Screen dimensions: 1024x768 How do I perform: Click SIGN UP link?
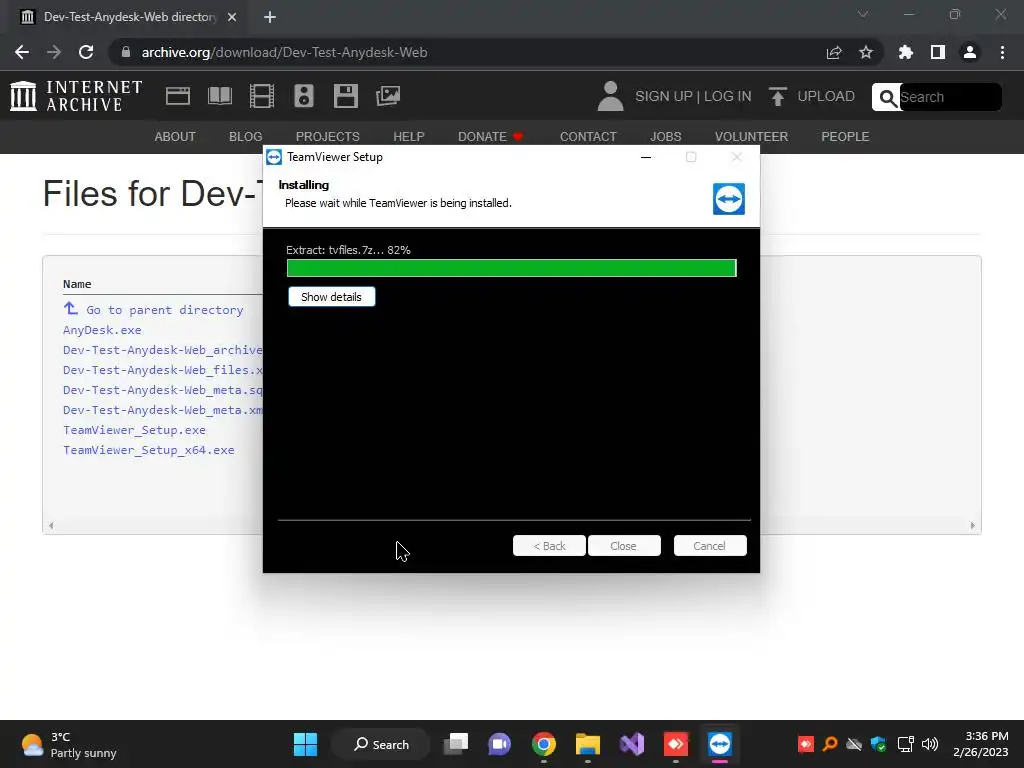point(664,96)
